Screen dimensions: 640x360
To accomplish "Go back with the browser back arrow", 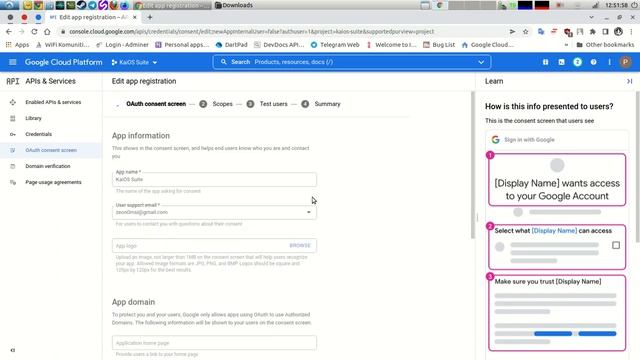I will (x=9, y=31).
